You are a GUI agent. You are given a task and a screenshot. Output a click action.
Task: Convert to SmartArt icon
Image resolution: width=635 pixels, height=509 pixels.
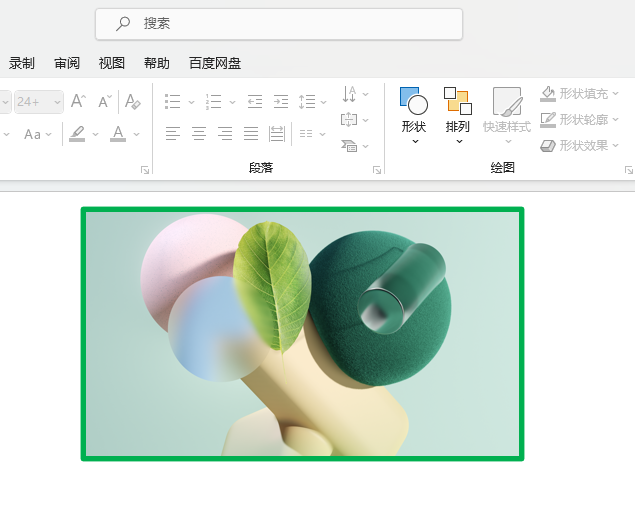pos(354,146)
